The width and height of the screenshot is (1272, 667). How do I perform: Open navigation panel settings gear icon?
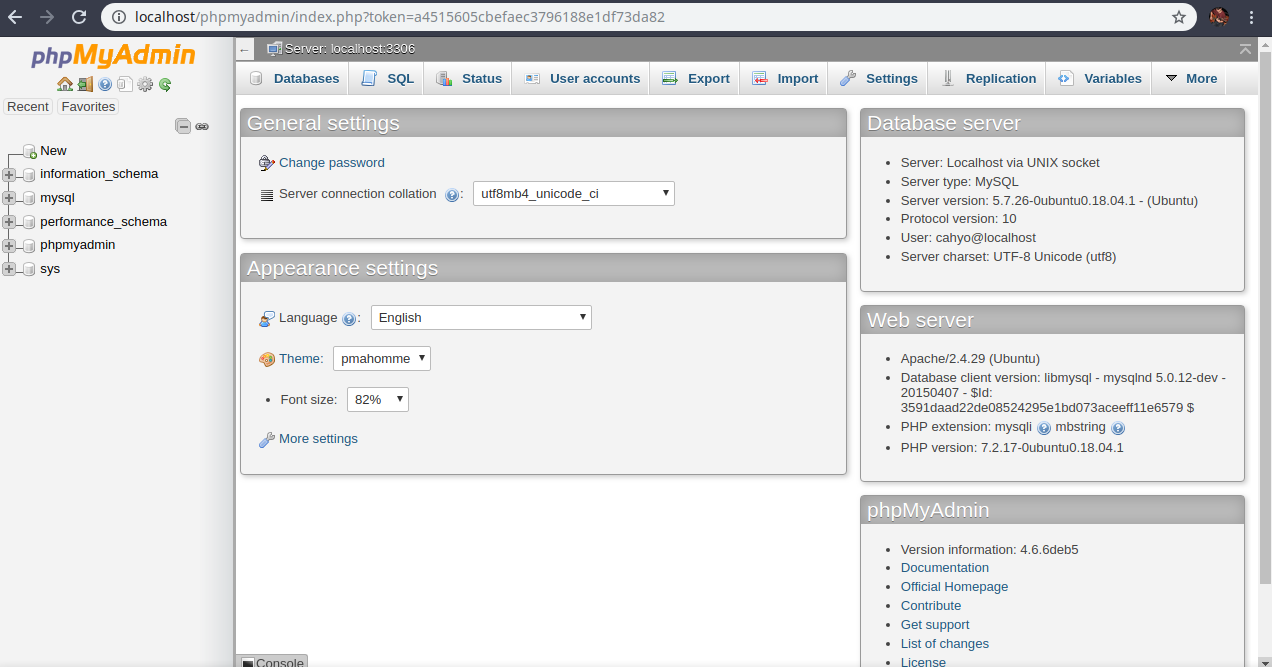pos(145,84)
